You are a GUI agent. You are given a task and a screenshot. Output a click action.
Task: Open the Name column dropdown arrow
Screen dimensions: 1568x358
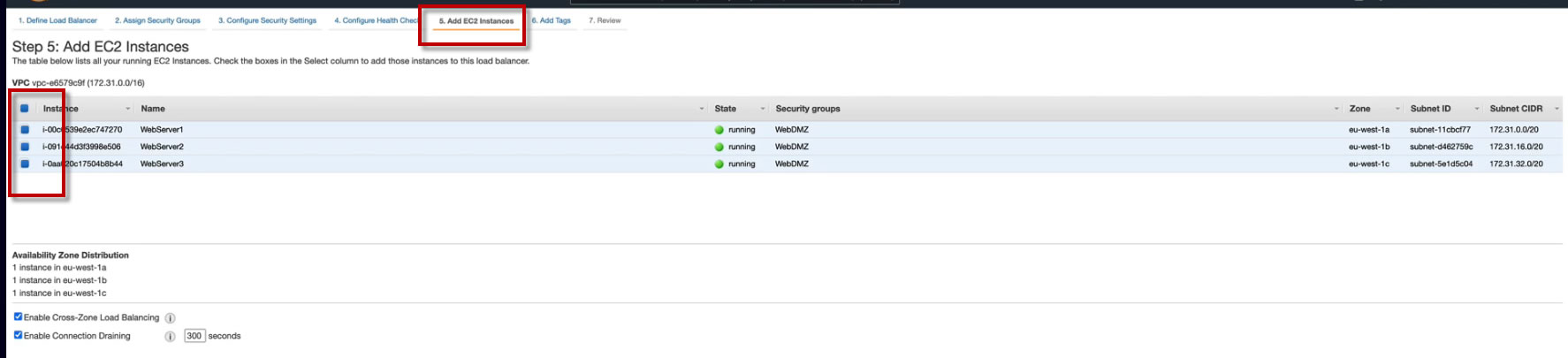(x=702, y=109)
